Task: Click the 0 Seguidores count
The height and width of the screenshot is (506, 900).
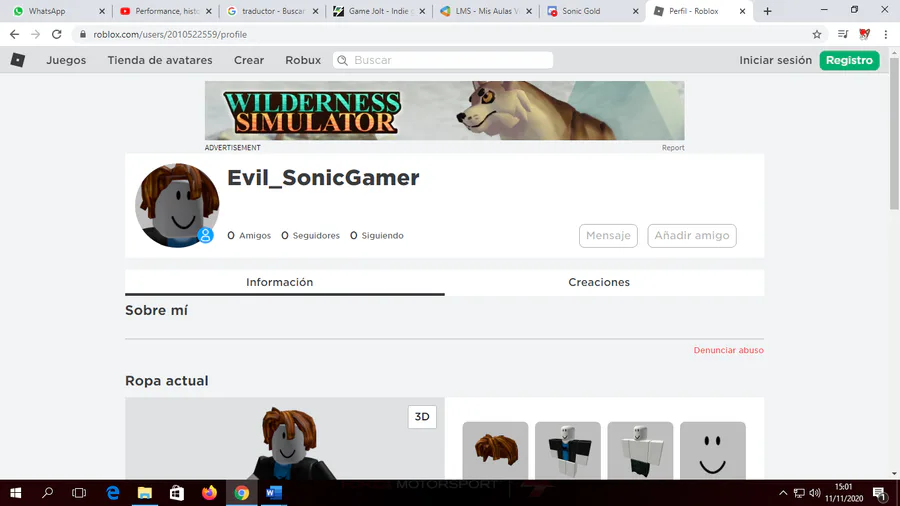Action: [311, 236]
